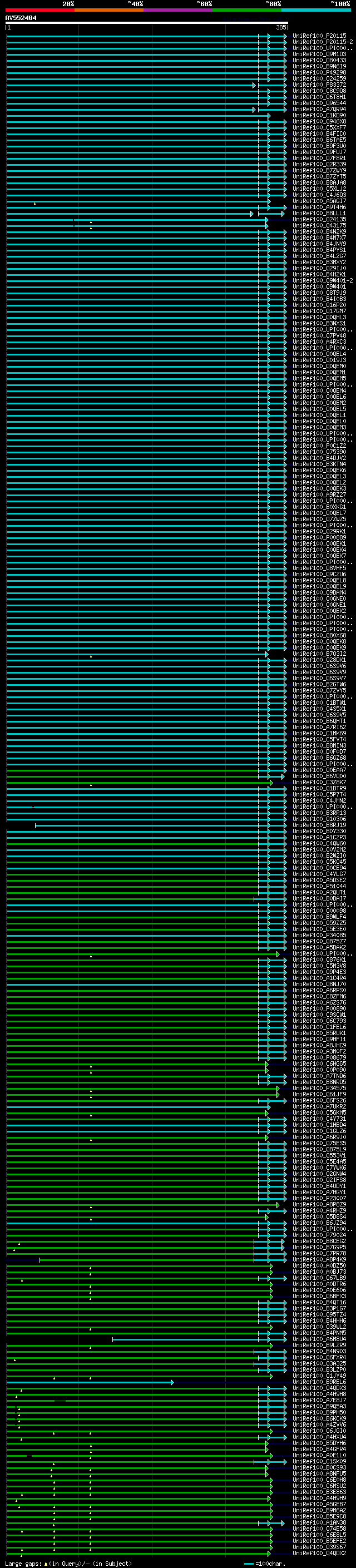Viewport: 356px width, 1568px height.
Task: Select the UniRef100_Q17GM7 entry
Action: point(319,311)
